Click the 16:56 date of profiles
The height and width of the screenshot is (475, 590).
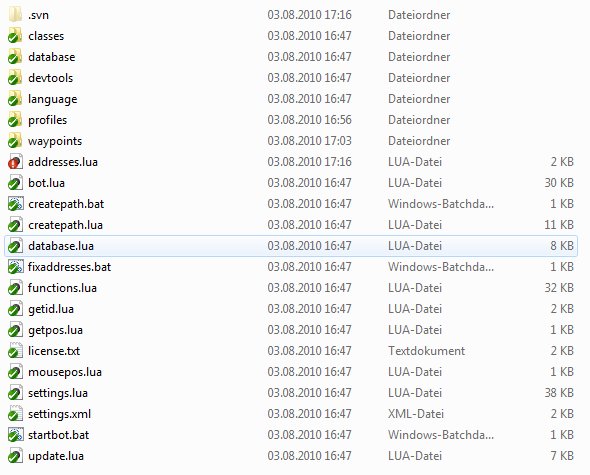tap(309, 120)
